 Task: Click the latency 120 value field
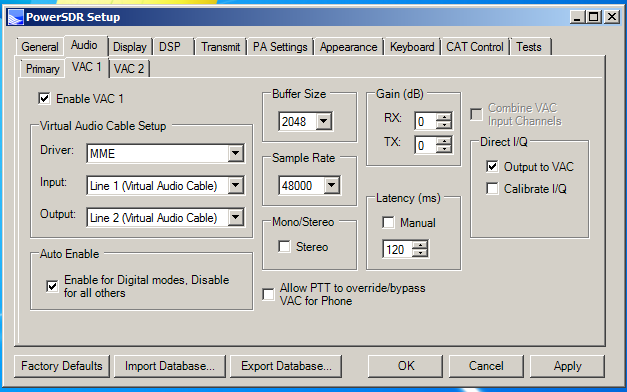pyautogui.click(x=398, y=249)
